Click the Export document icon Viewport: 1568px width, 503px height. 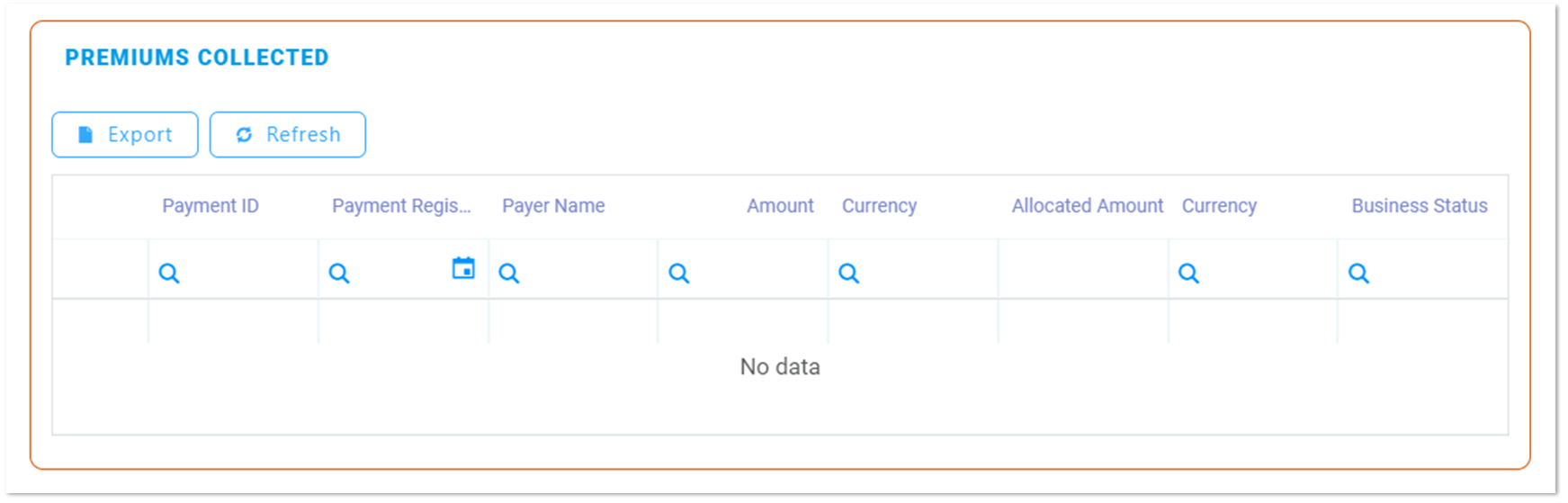85,135
